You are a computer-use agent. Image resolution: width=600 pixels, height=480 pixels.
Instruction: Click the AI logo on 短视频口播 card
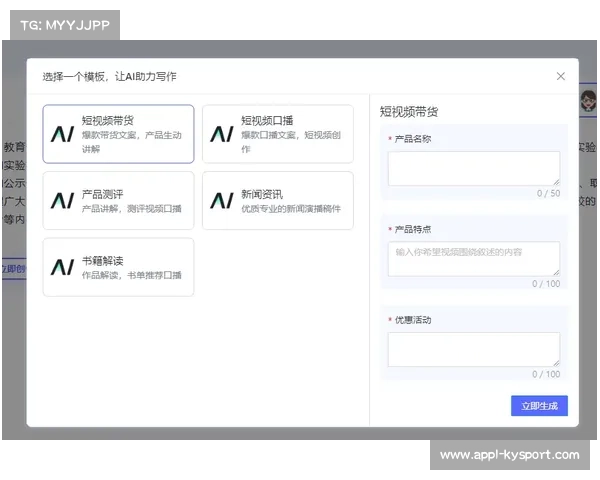click(222, 134)
